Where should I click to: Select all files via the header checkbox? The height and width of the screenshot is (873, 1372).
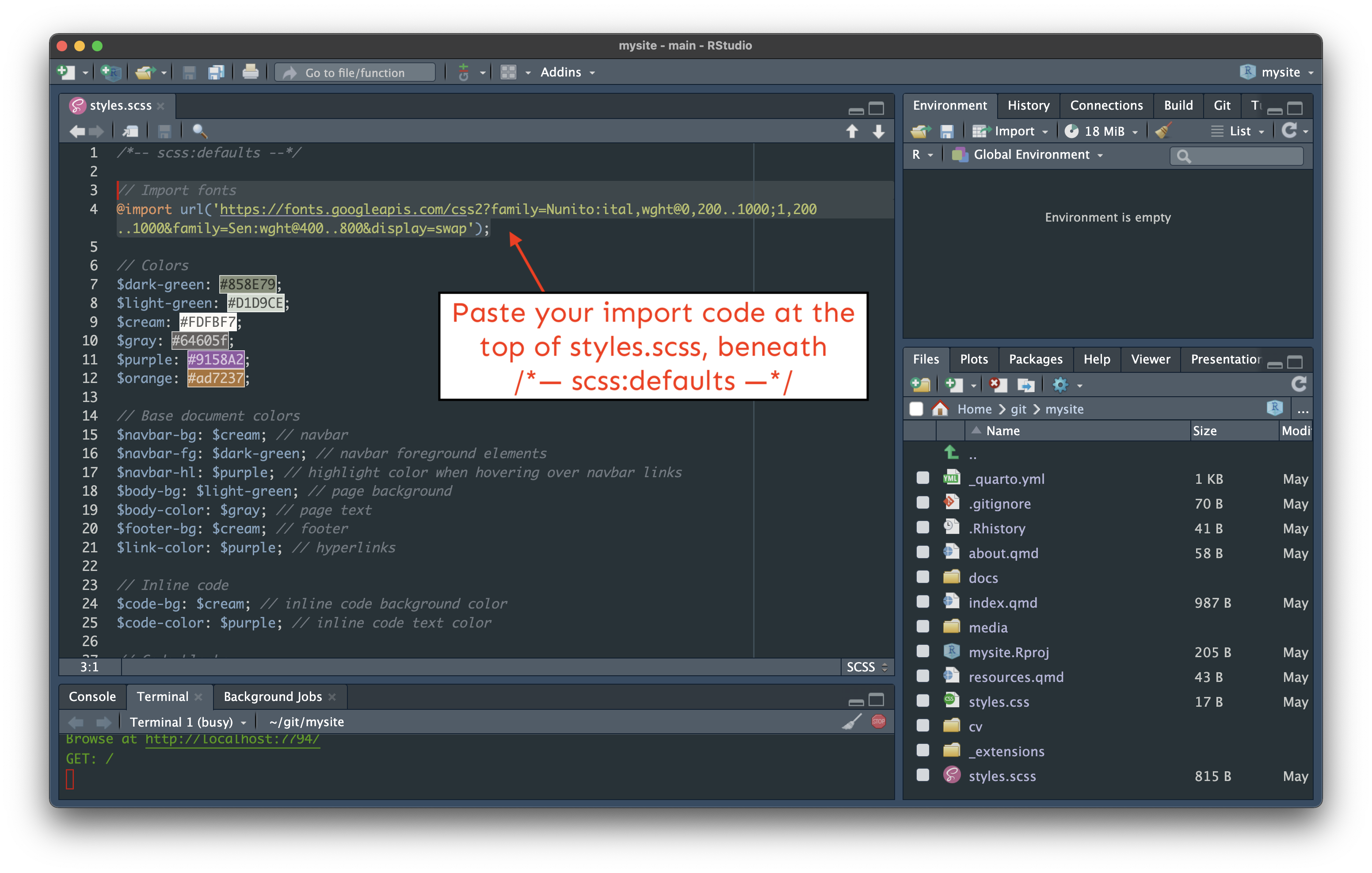coord(916,409)
